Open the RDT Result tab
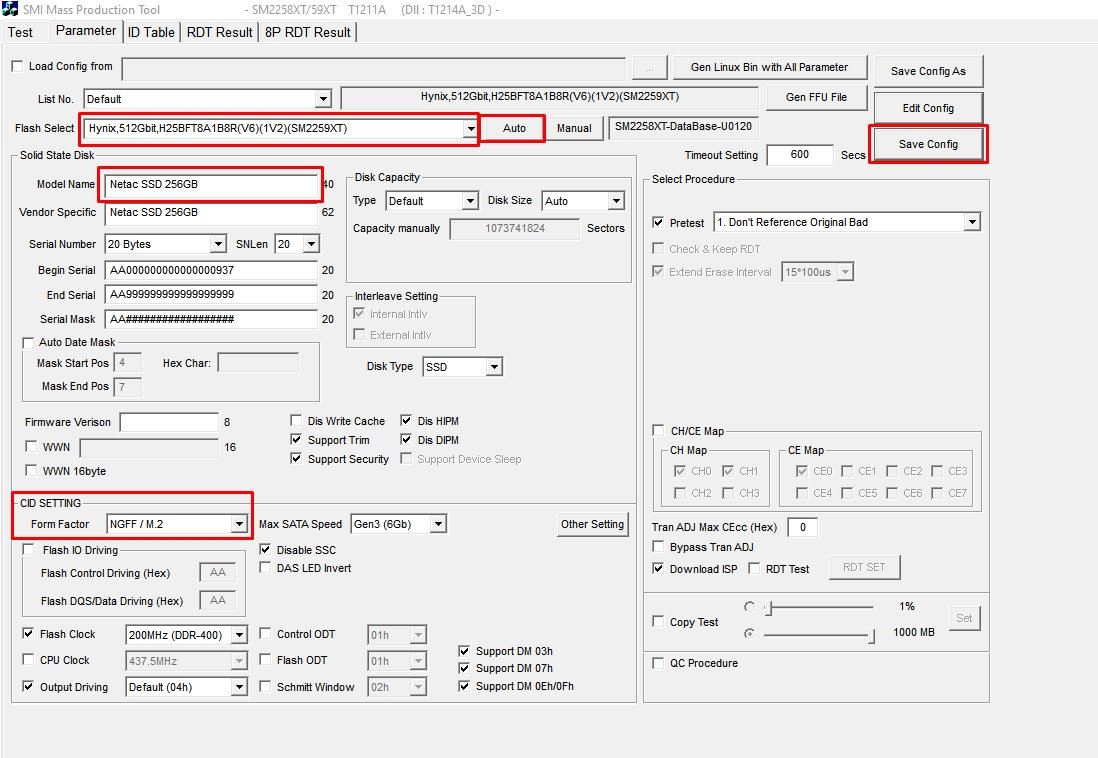Screen dimensions: 1098x758 219,32
